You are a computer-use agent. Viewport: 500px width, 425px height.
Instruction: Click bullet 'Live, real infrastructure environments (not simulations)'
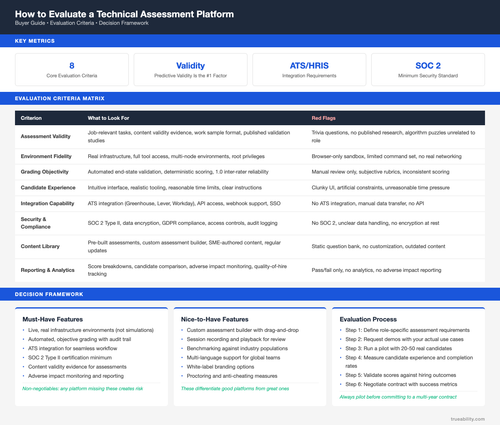point(91,330)
